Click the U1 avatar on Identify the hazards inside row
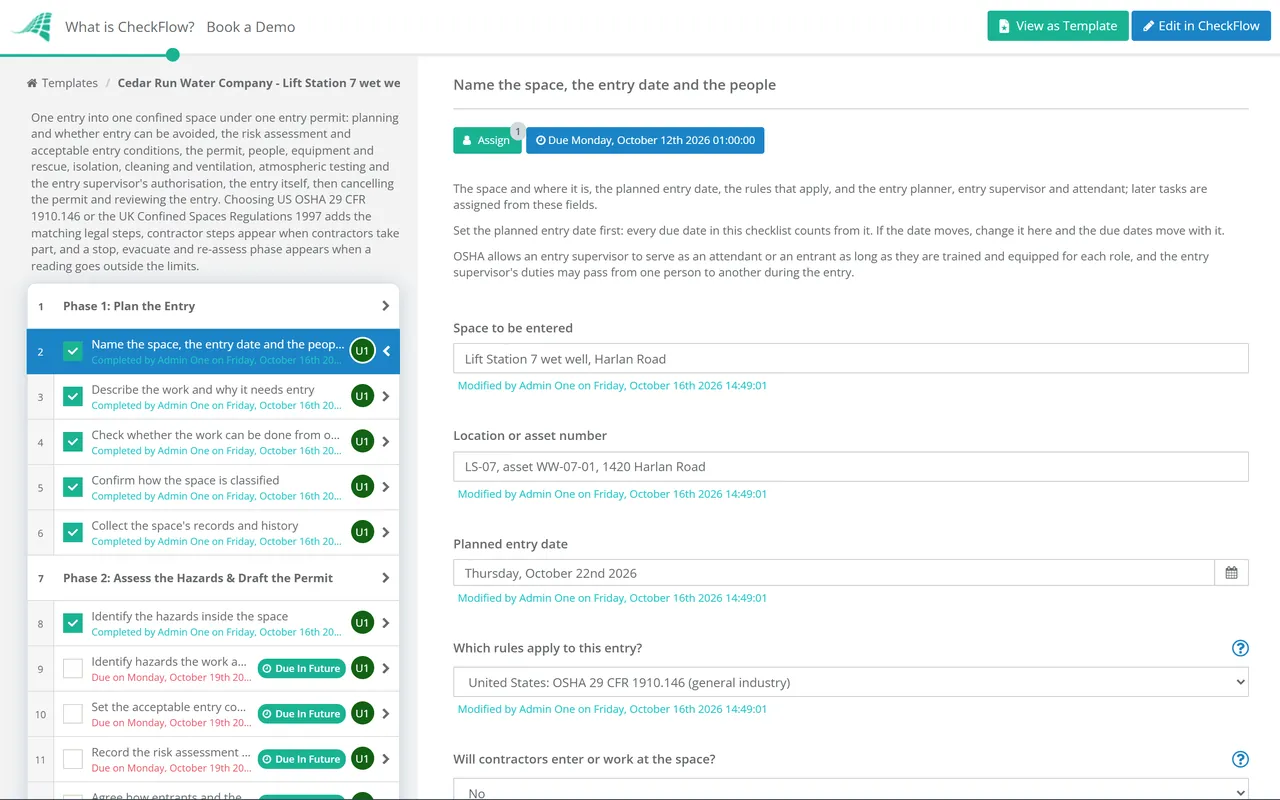Viewport: 1280px width, 800px height. coord(362,623)
